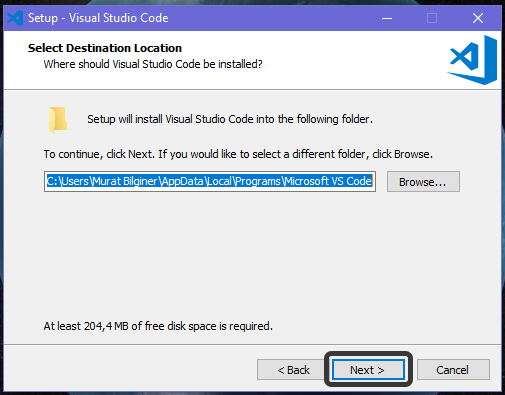Close the Setup window

click(478, 18)
